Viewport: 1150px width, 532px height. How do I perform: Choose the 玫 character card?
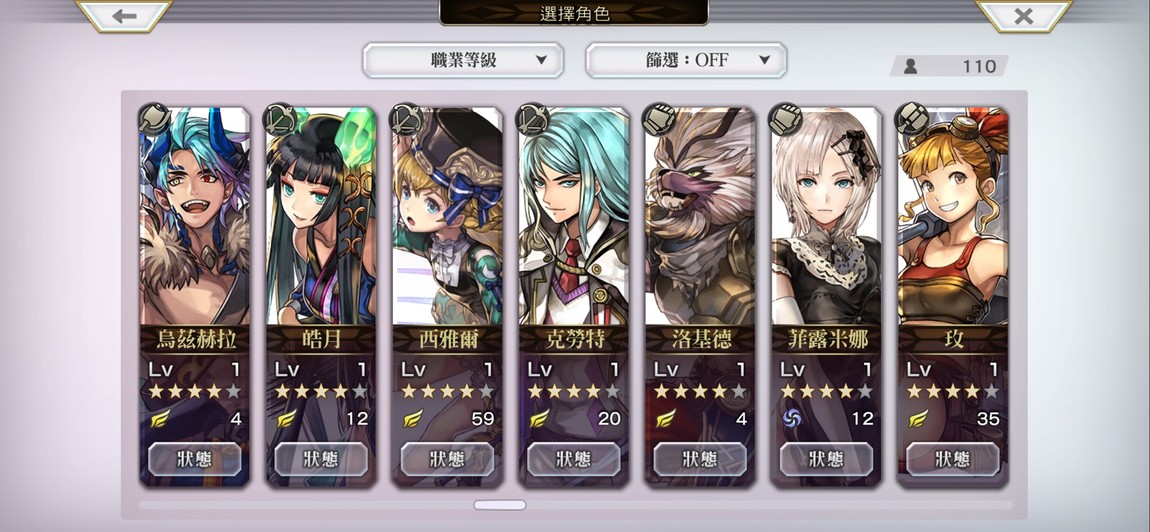click(952, 296)
